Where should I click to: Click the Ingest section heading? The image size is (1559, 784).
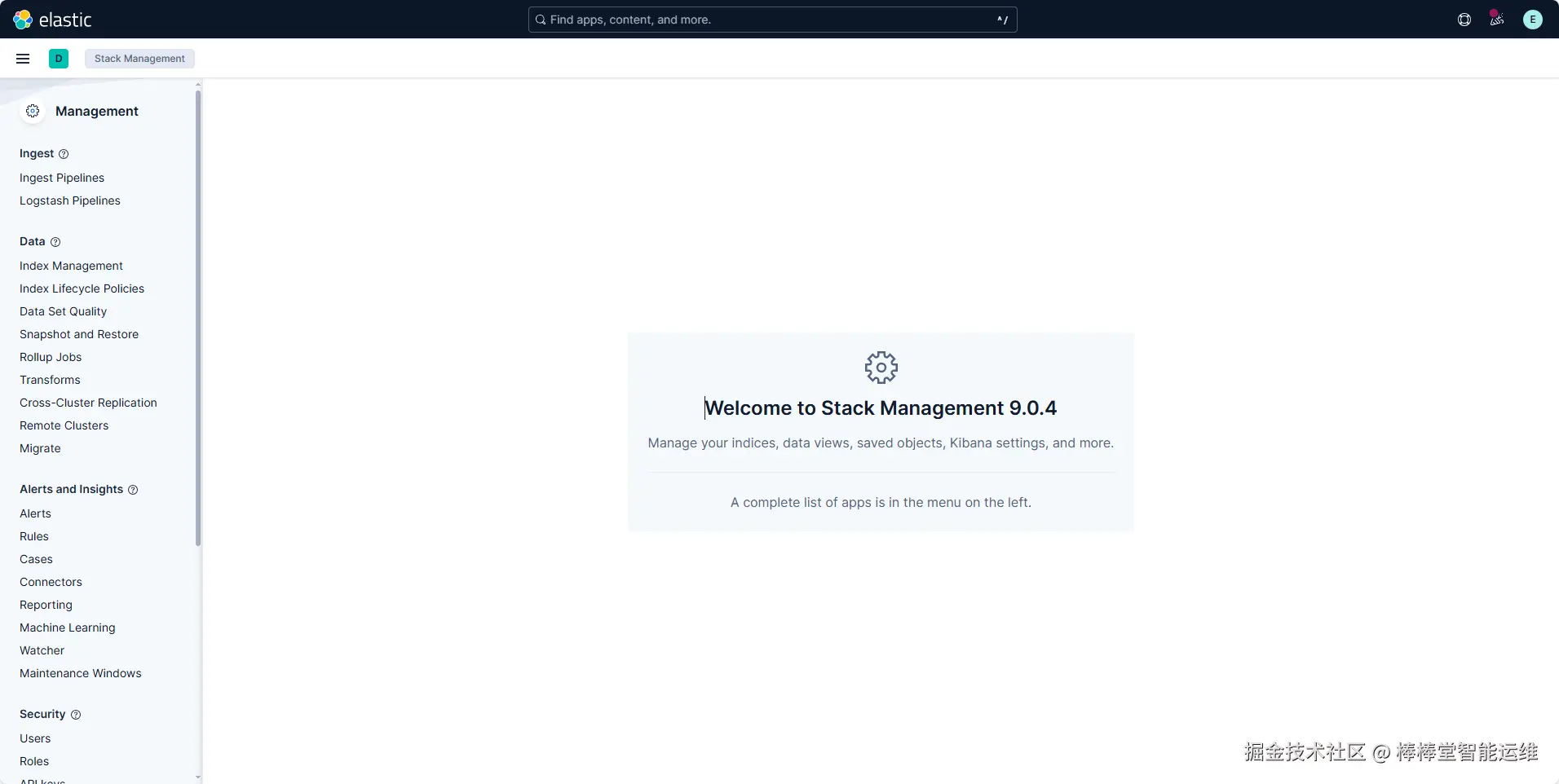(37, 153)
